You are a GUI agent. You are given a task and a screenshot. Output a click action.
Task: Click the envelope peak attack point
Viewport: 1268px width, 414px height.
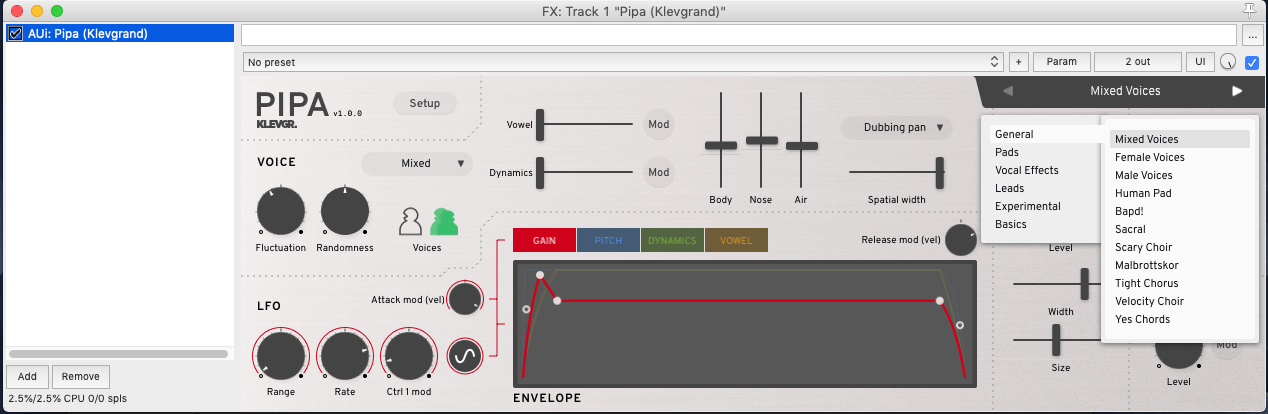coord(540,274)
